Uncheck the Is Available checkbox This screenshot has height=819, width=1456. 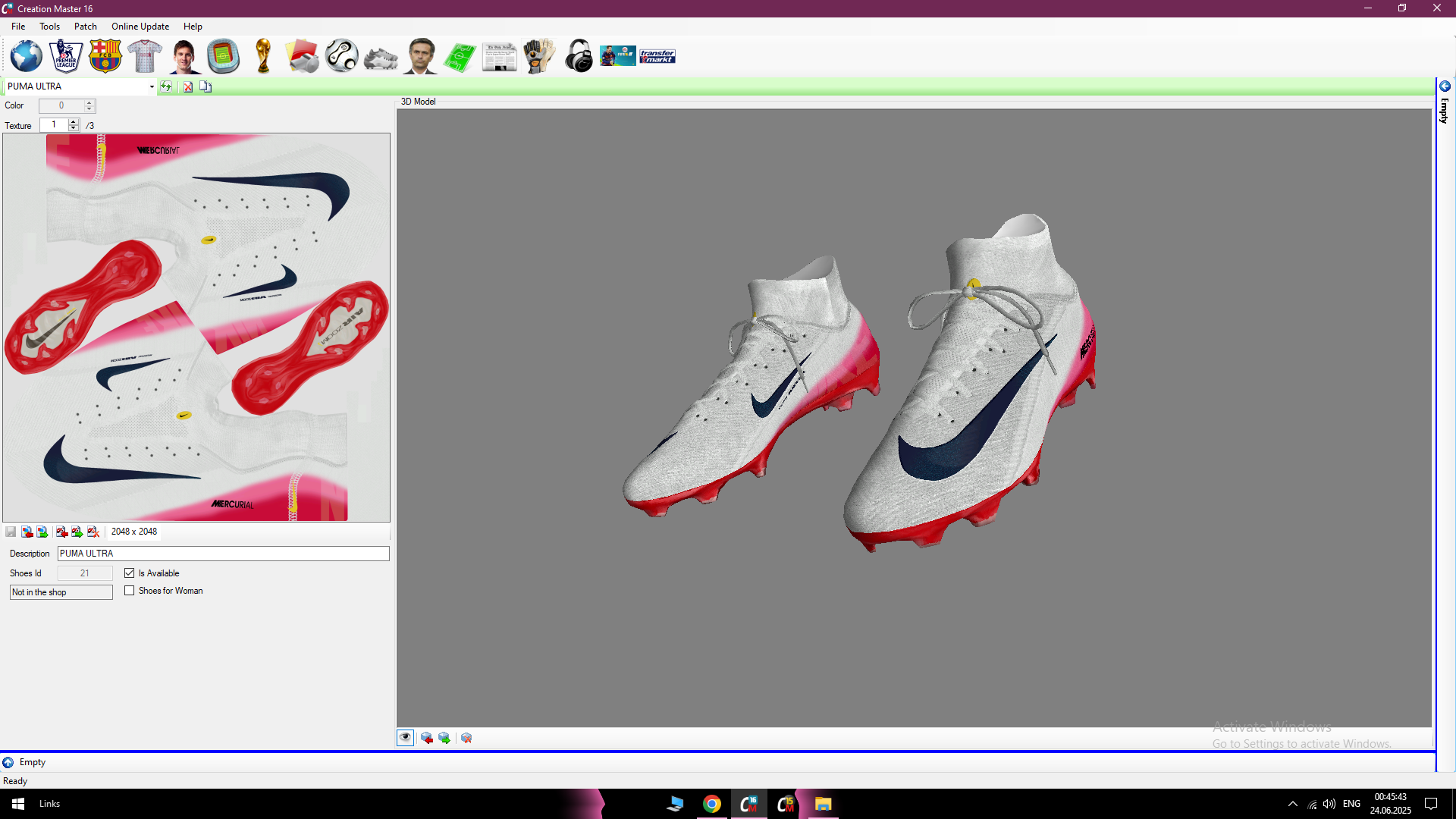coord(130,573)
